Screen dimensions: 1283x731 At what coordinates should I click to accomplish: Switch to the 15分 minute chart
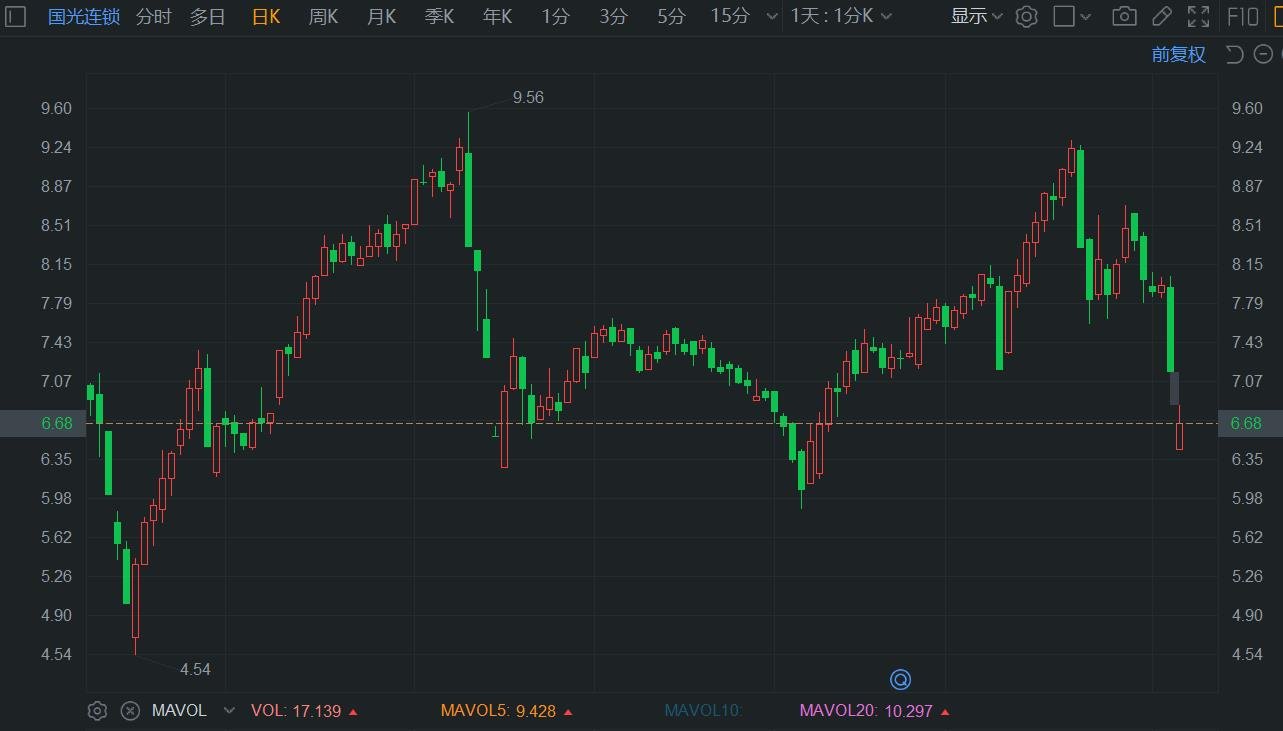[729, 16]
